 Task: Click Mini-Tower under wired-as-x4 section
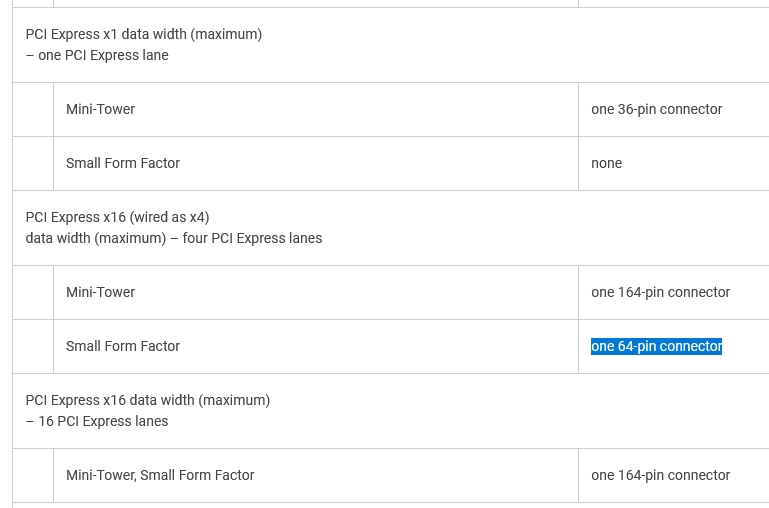[101, 292]
